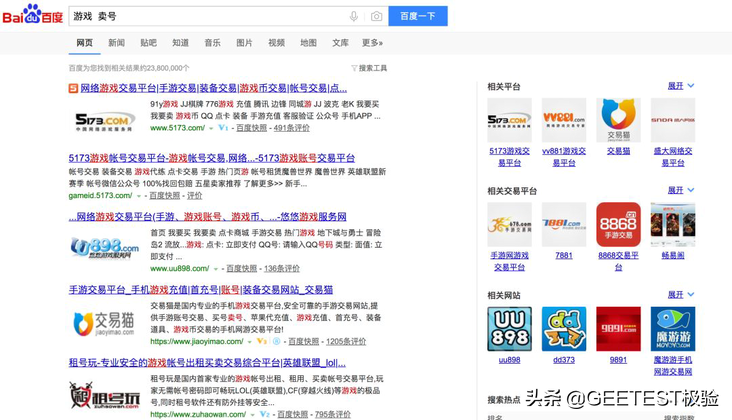Open the 音乐 tab
The width and height of the screenshot is (732, 420).
click(212, 43)
